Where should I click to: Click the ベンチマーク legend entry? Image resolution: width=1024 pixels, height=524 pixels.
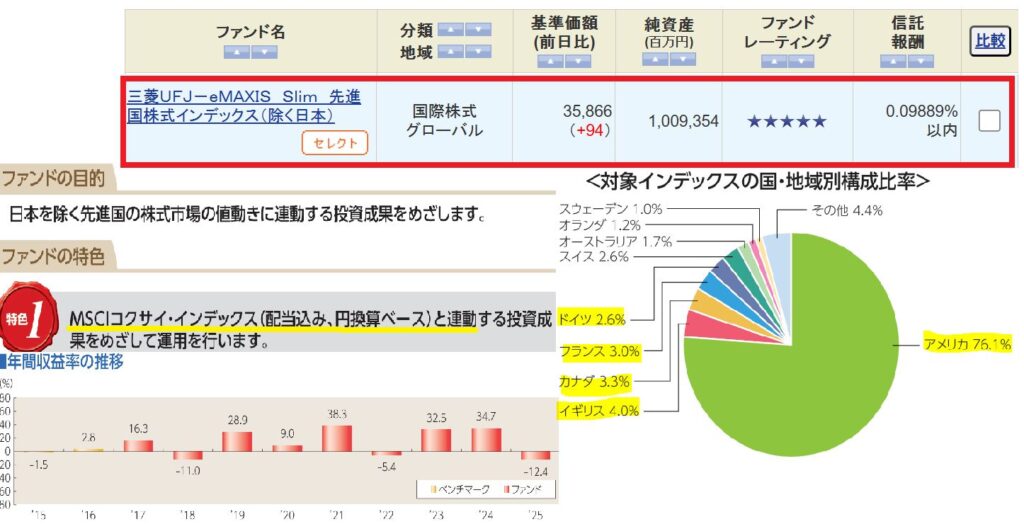point(453,489)
